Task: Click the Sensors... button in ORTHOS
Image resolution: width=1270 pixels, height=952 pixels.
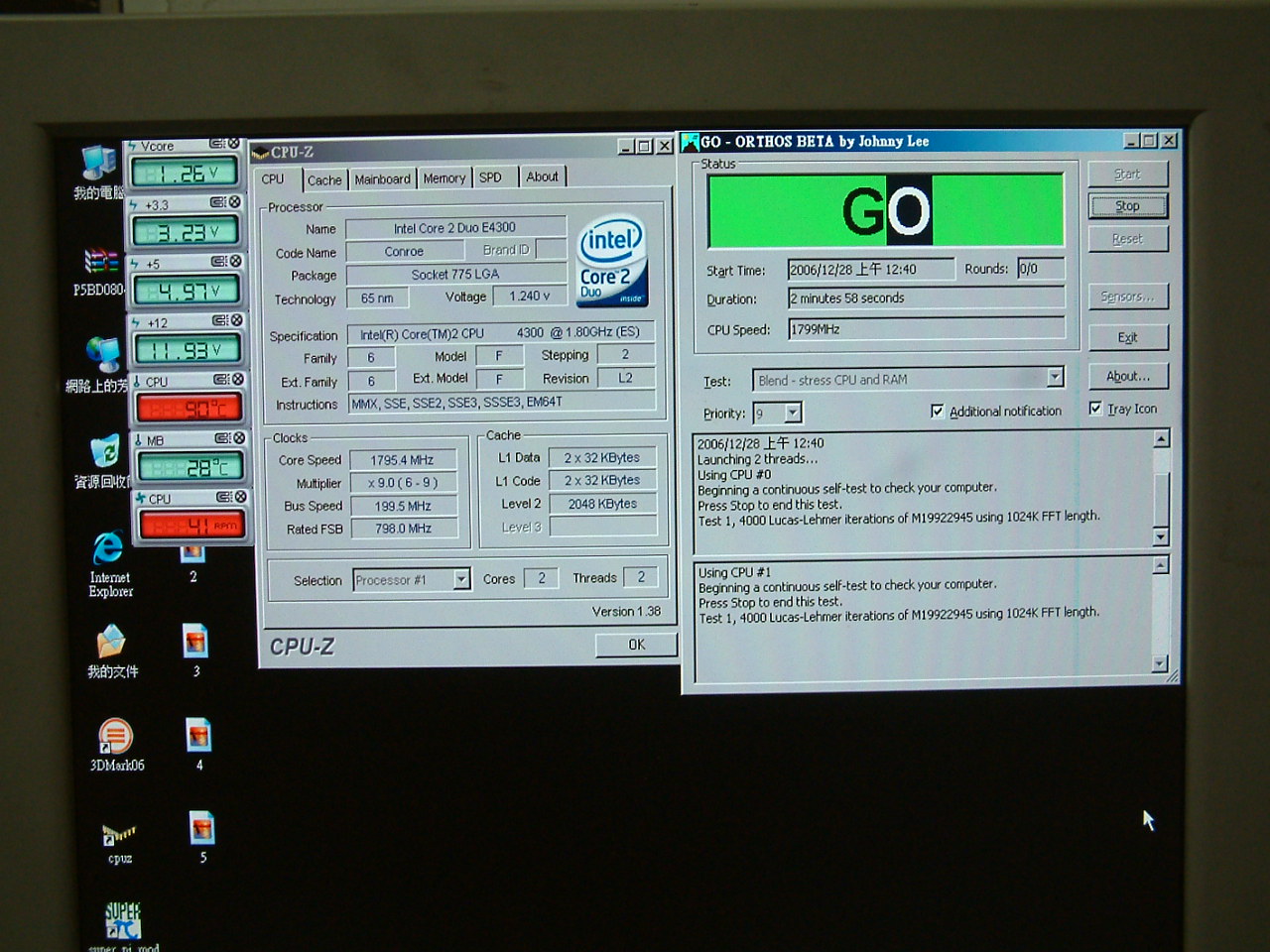Action: coord(1128,297)
